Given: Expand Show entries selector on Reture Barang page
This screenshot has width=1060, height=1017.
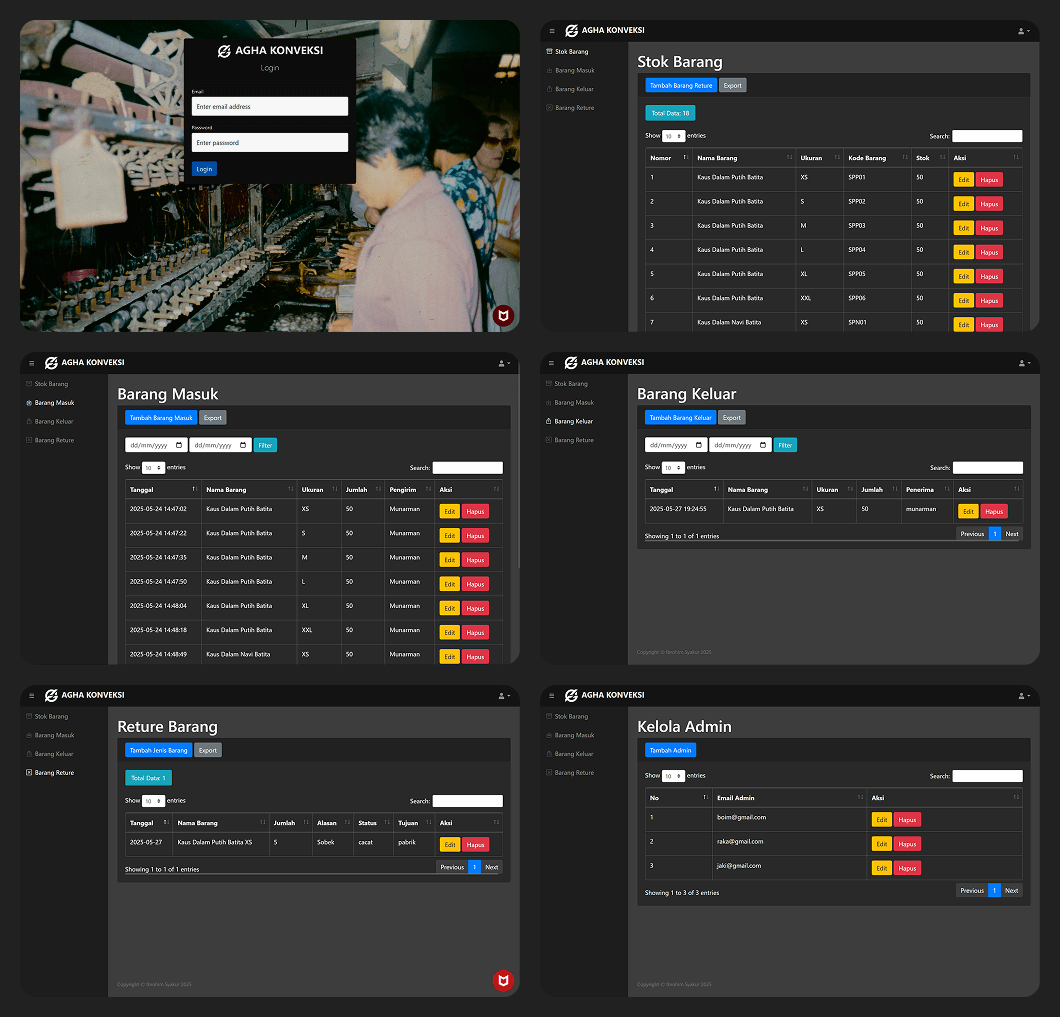Looking at the screenshot, I should tap(153, 801).
